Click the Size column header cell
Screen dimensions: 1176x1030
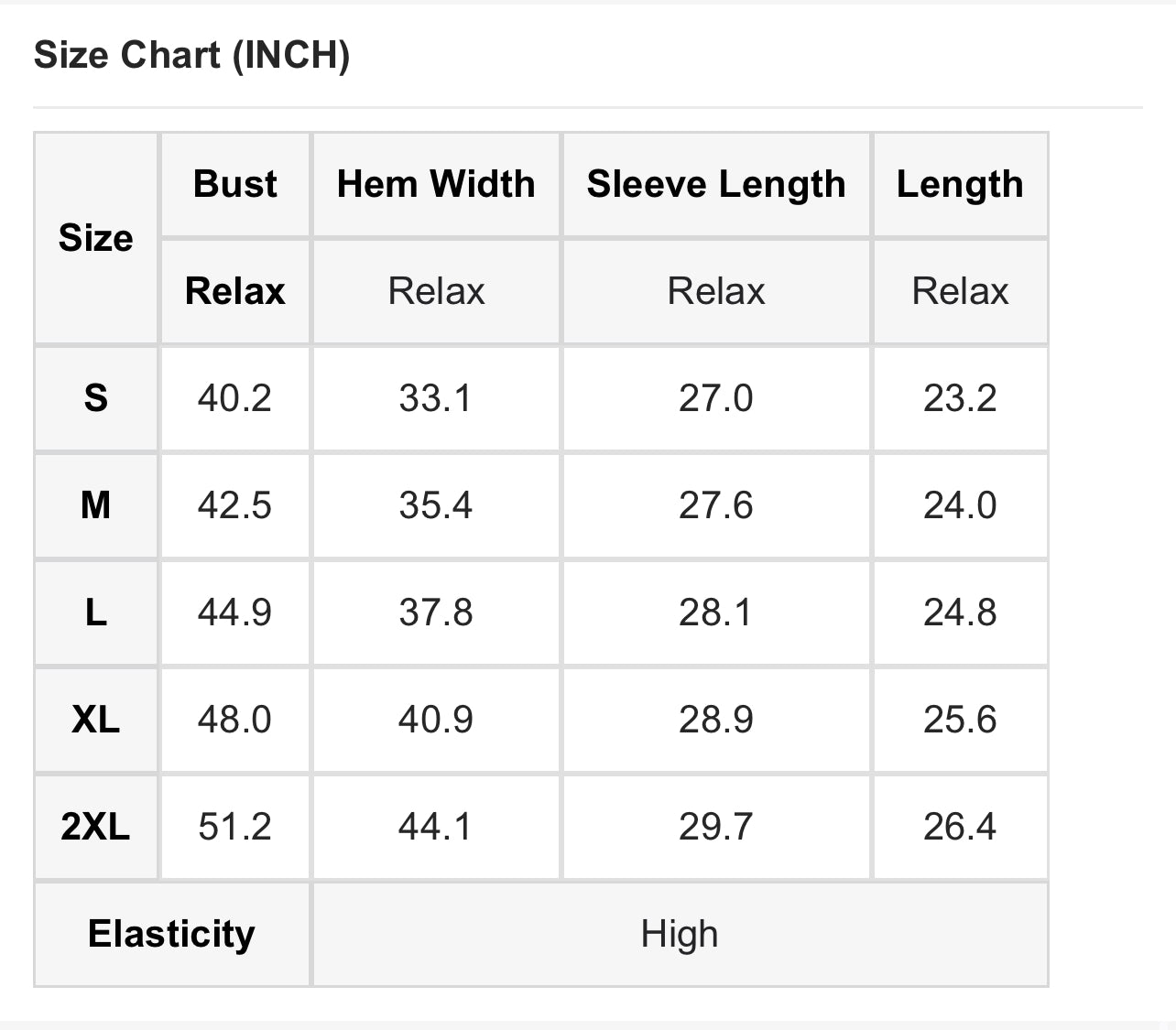[96, 238]
